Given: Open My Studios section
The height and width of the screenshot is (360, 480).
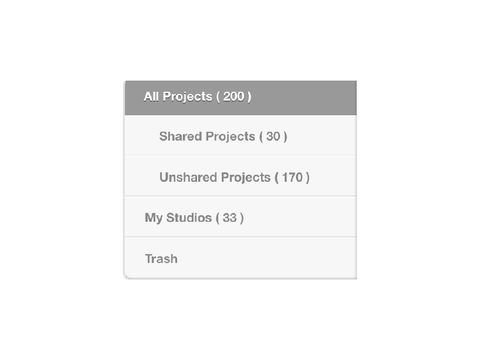Looking at the screenshot, I should click(x=241, y=217).
